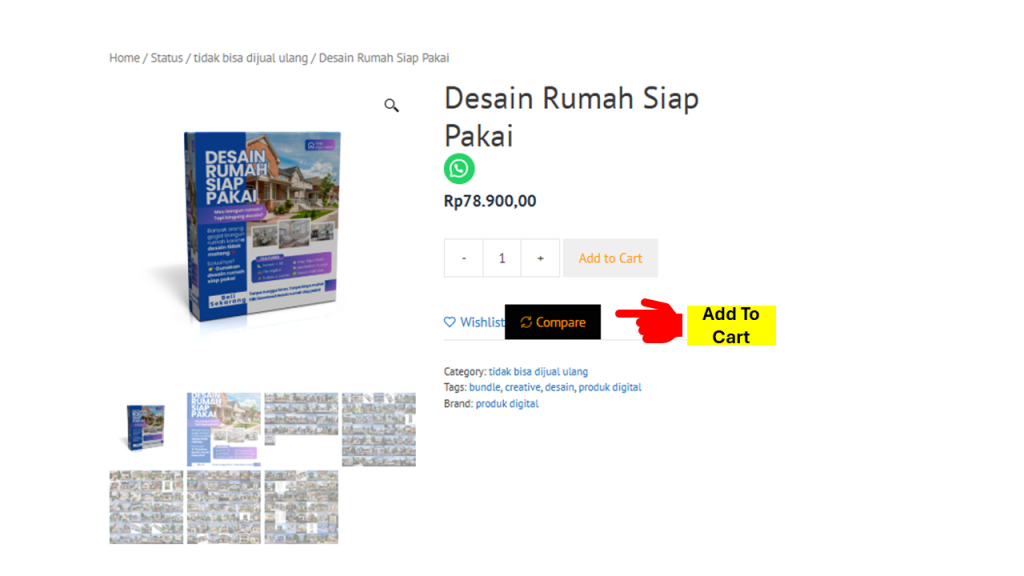Screen dimensions: 1024x576
Task: Click the Wishlist heart icon
Action: pos(449,322)
